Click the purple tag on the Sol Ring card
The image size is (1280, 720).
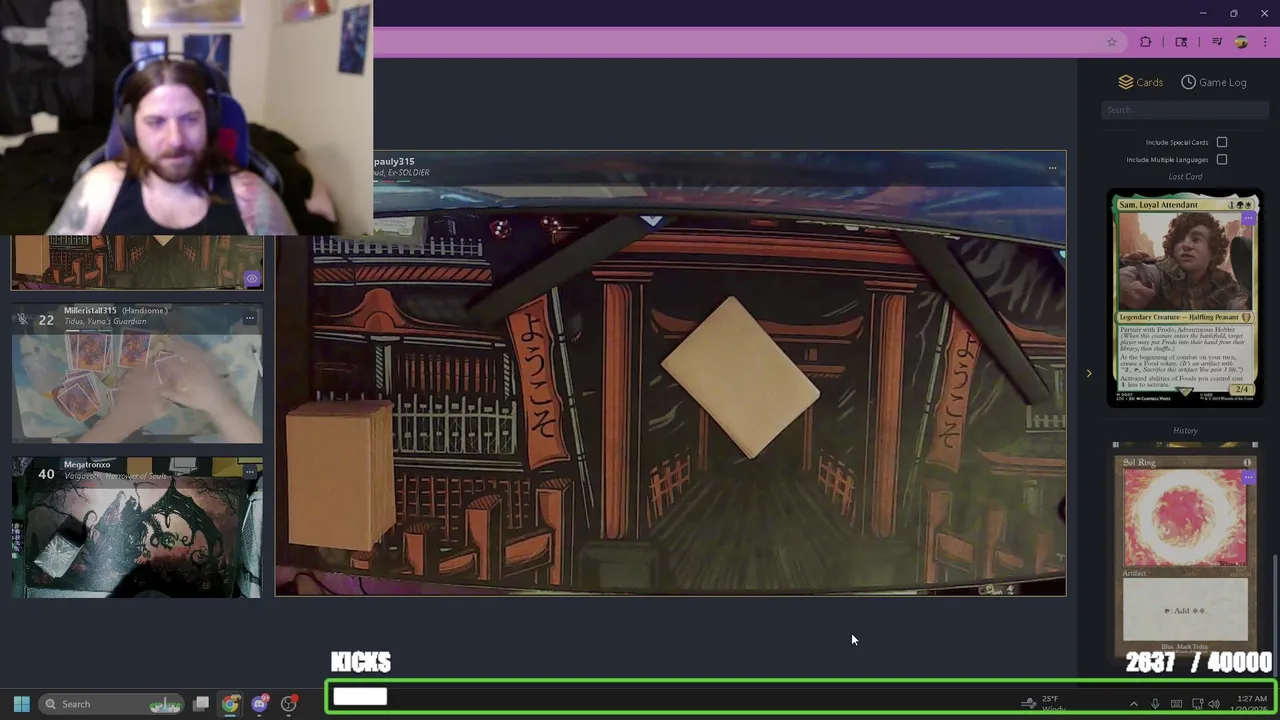click(1248, 478)
